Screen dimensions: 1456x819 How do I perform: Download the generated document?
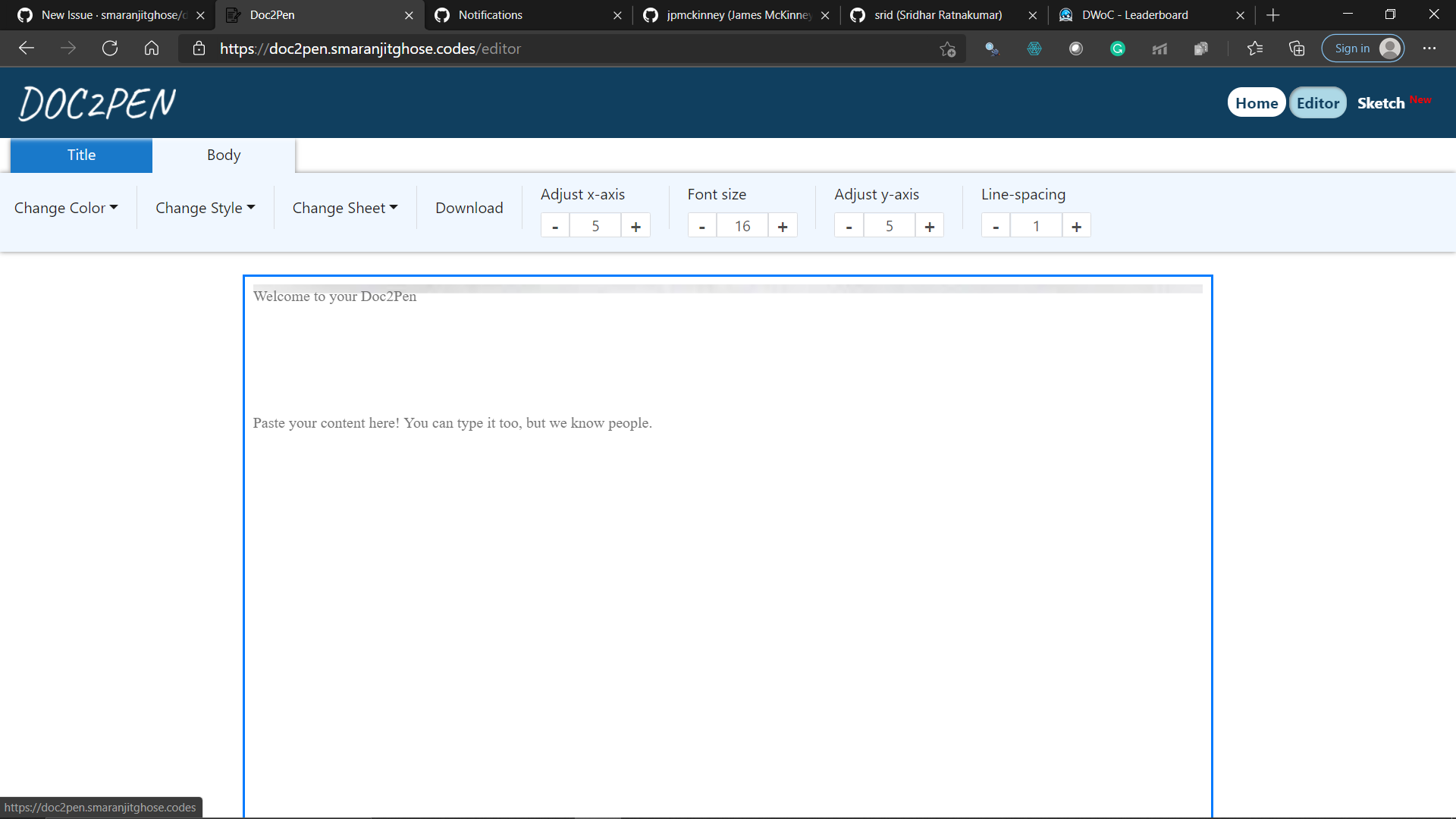coord(469,208)
